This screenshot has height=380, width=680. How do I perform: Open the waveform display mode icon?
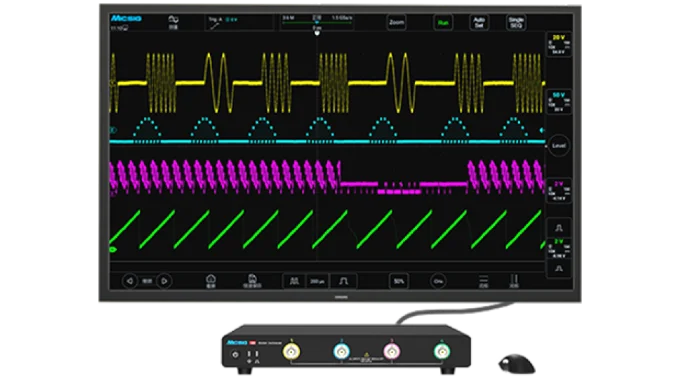pos(173,22)
